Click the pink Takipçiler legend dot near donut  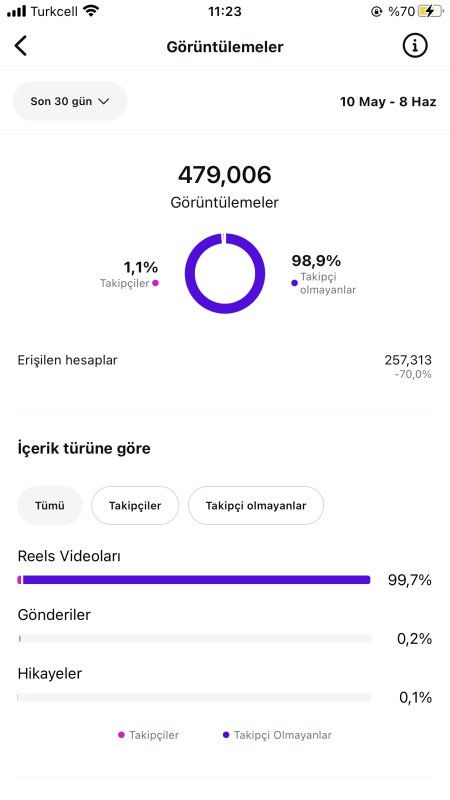[x=155, y=283]
